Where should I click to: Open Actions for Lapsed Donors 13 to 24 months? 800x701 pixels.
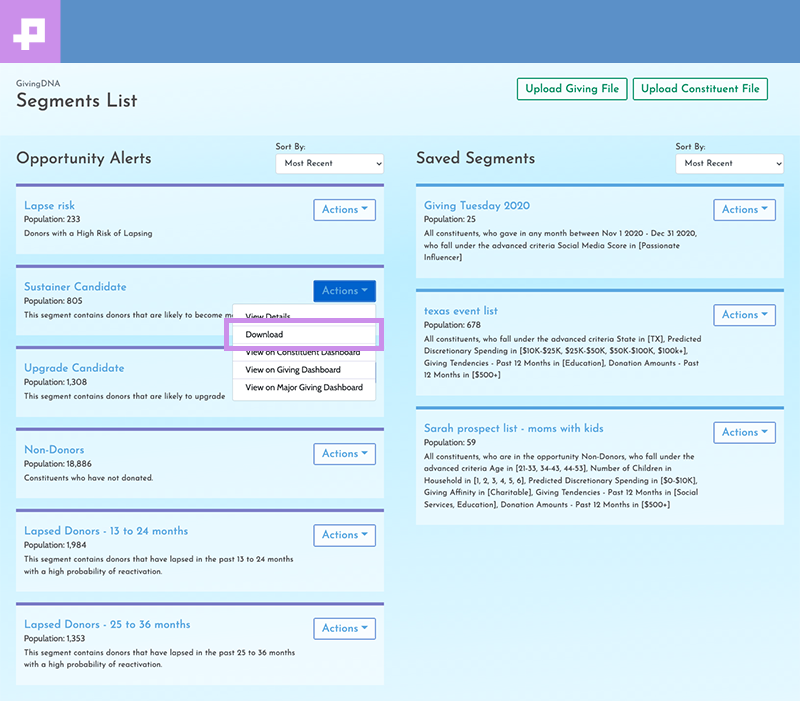tap(344, 535)
